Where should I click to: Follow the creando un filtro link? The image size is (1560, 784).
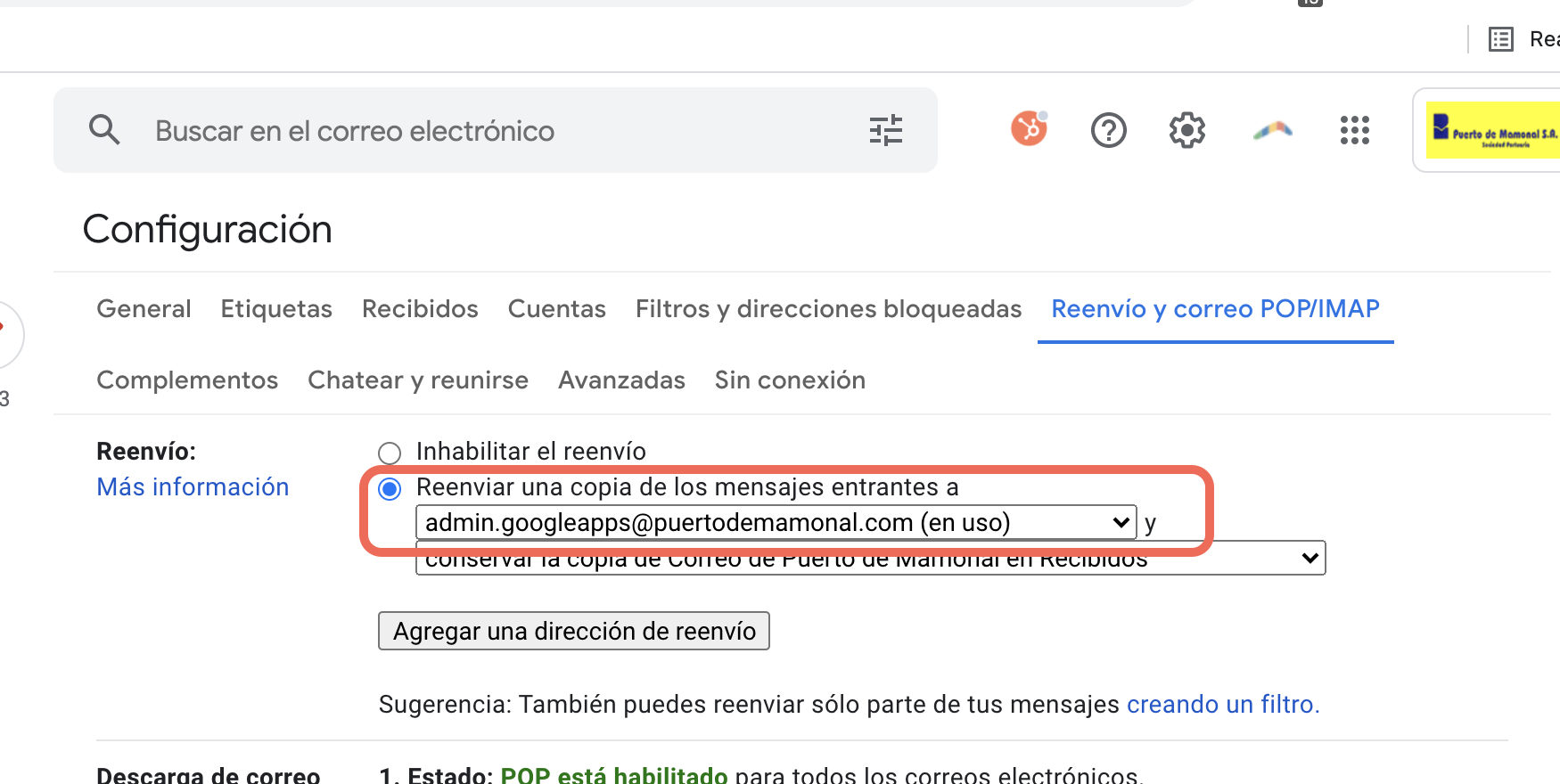[1222, 705]
